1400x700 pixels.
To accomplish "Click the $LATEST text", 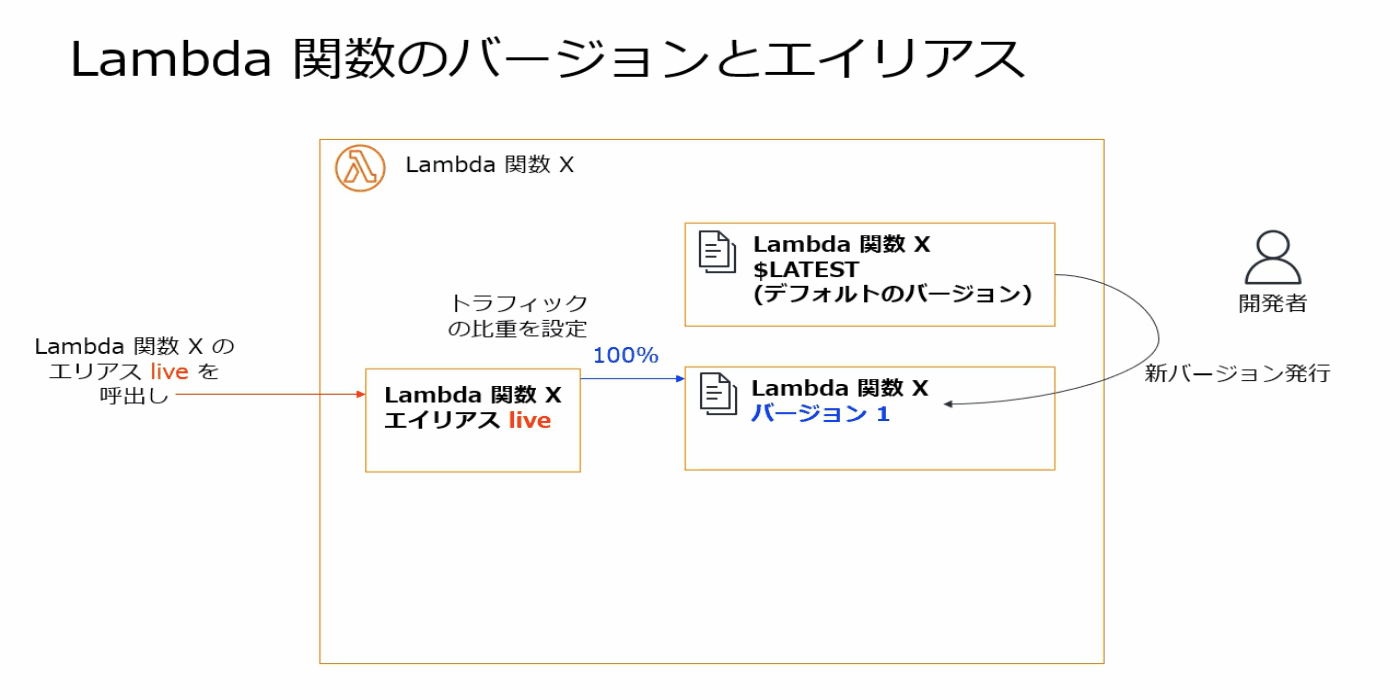I will (x=805, y=270).
